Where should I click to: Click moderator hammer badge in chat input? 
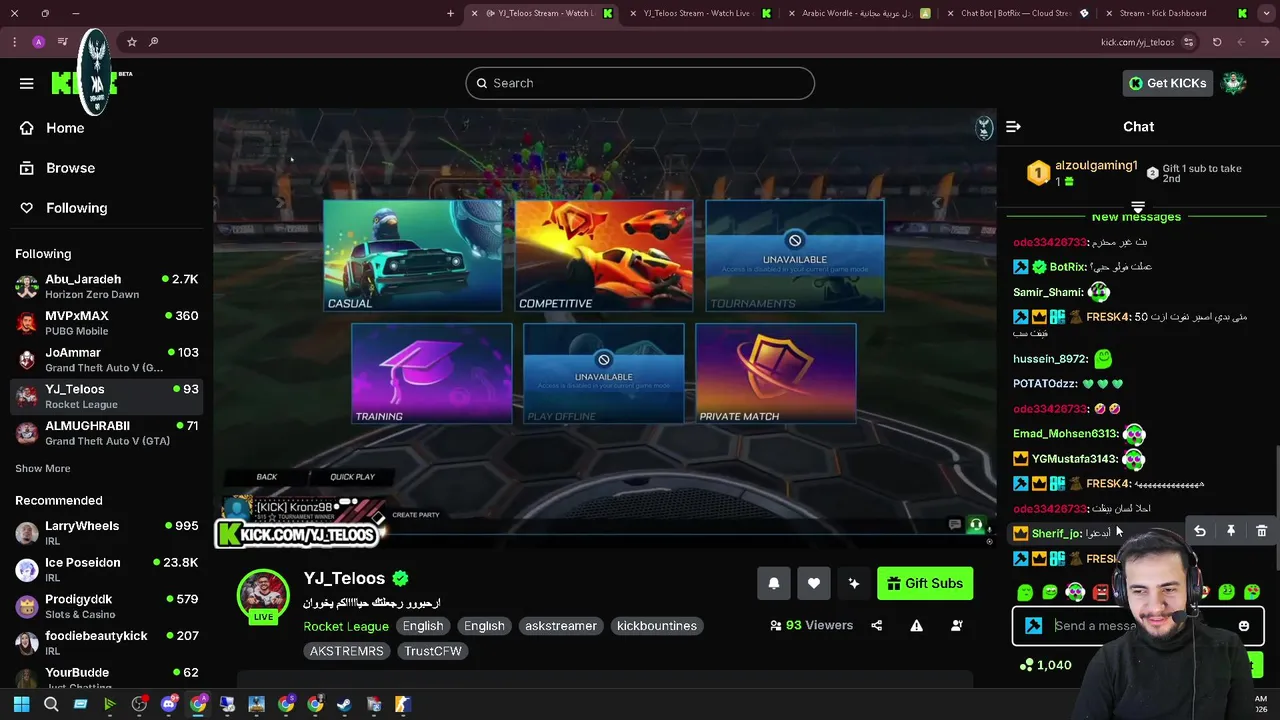point(1034,626)
